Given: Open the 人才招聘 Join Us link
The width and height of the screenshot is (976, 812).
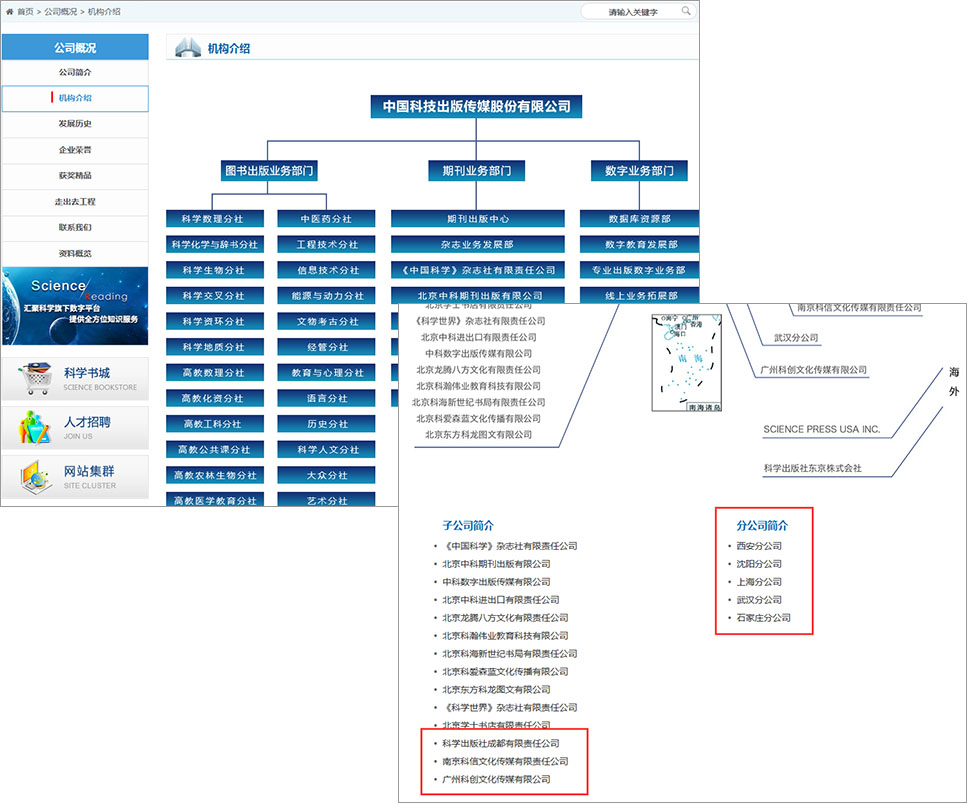Looking at the screenshot, I should click(75, 428).
